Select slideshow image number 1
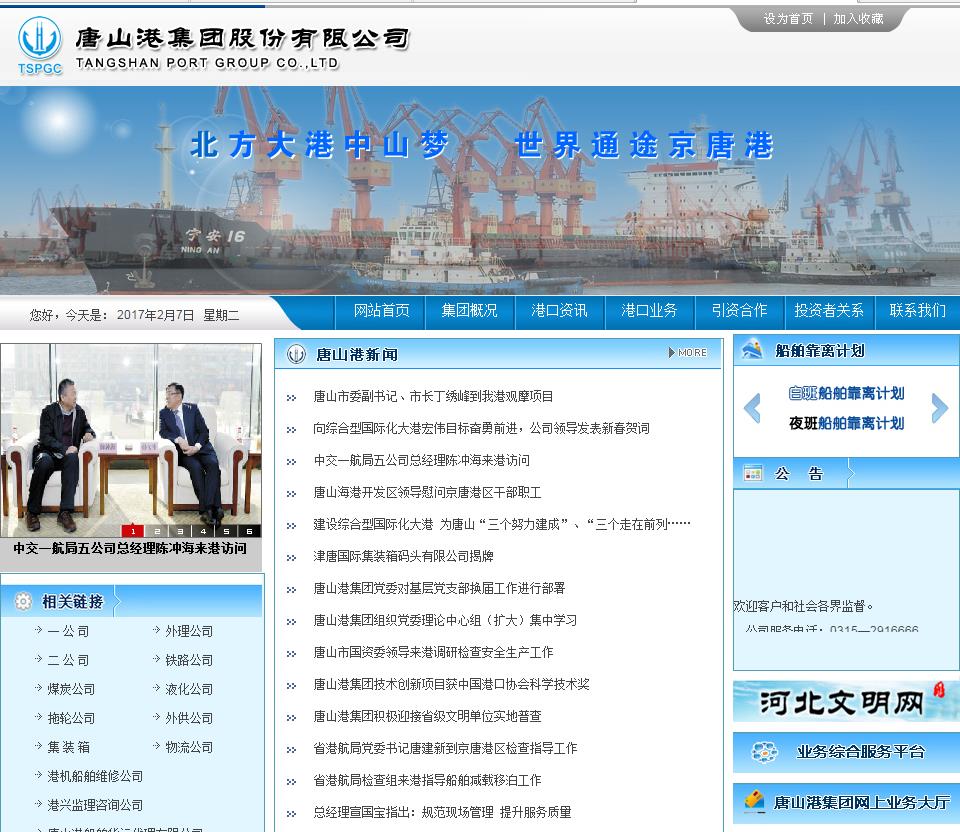960x832 pixels. click(133, 531)
